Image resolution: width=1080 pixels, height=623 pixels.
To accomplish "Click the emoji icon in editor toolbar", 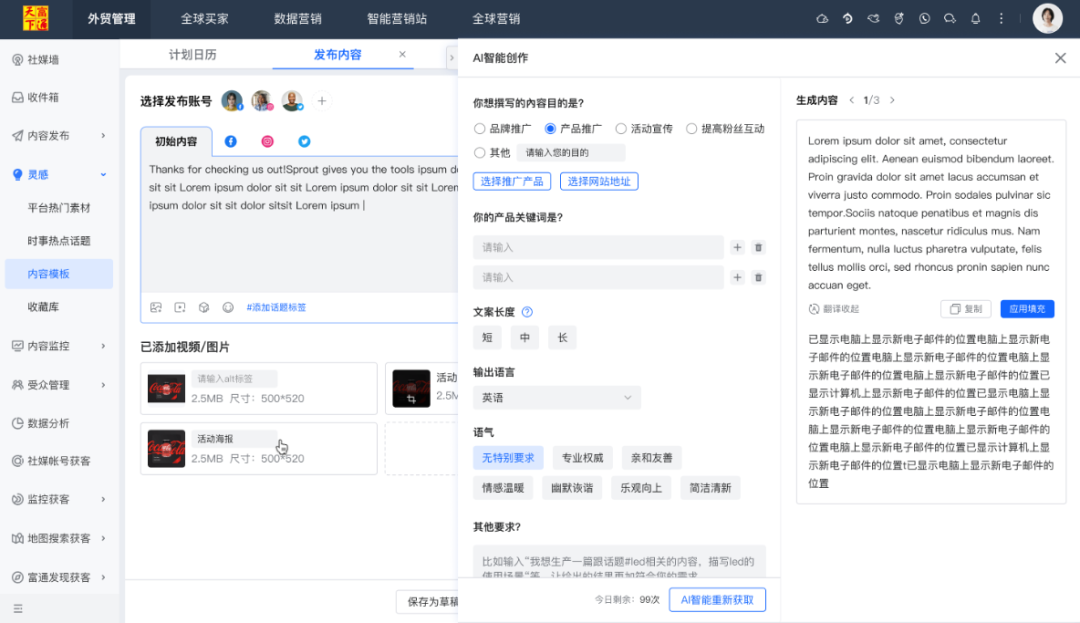I will (228, 307).
